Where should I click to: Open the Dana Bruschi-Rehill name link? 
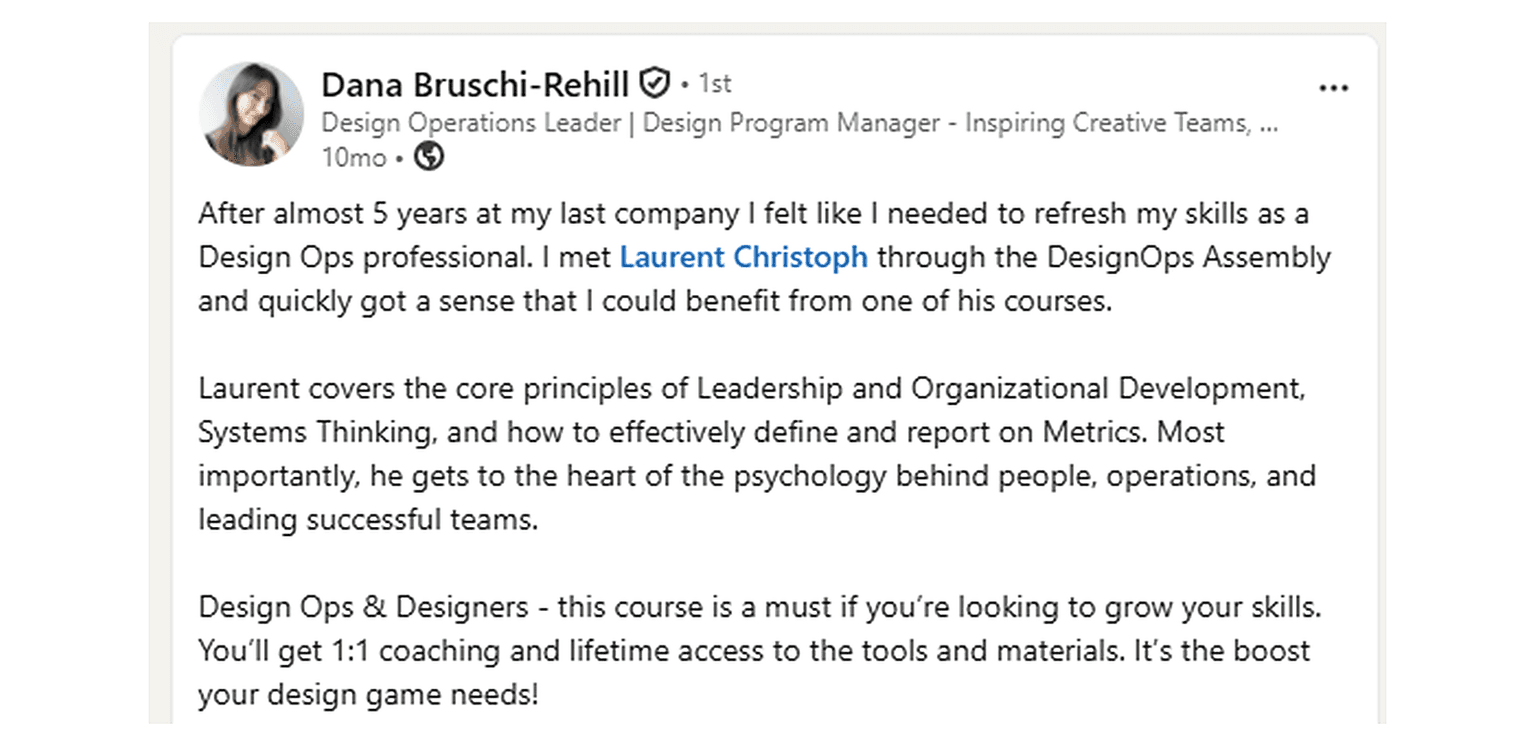click(475, 85)
